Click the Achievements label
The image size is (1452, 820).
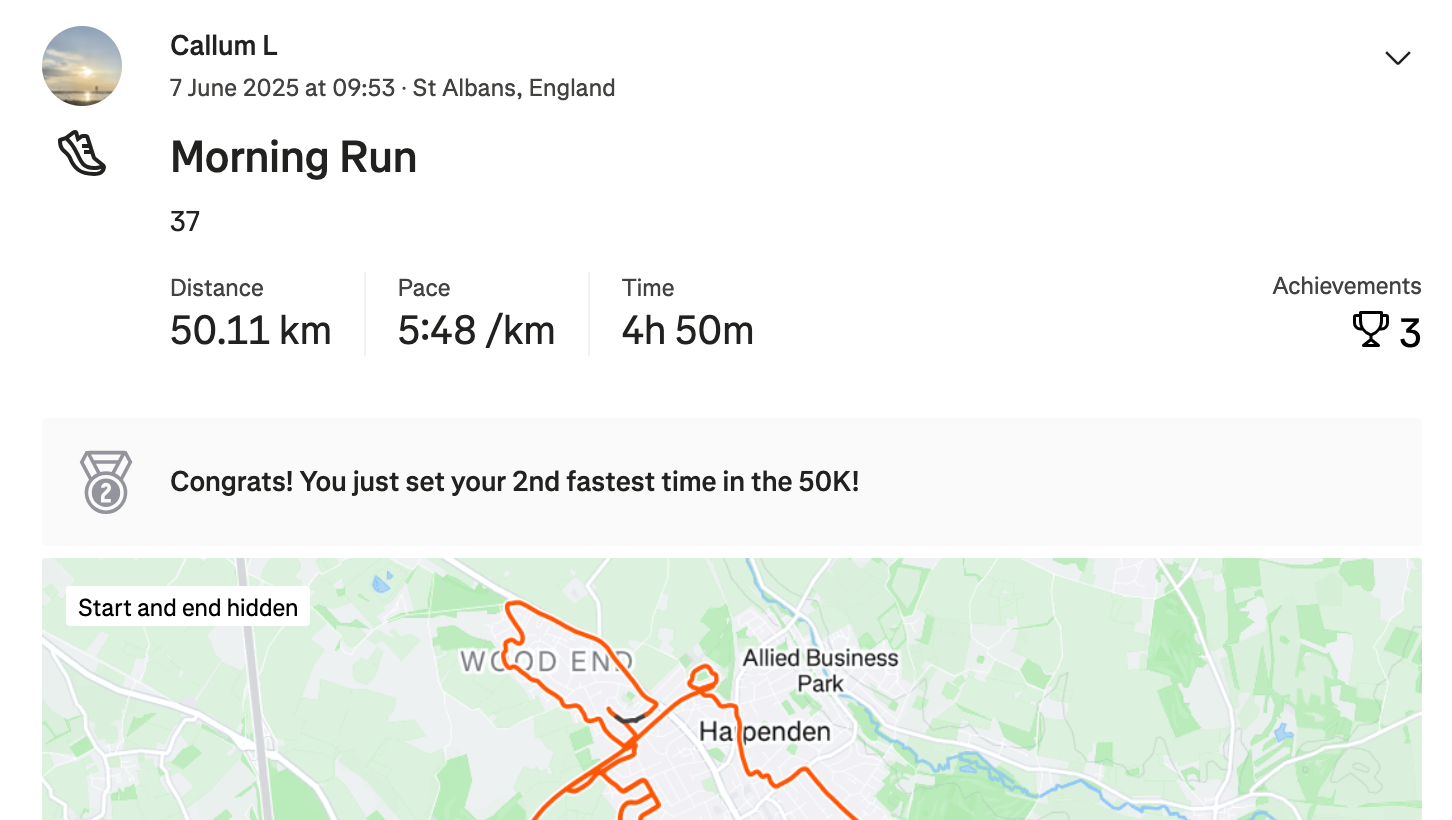point(1346,286)
